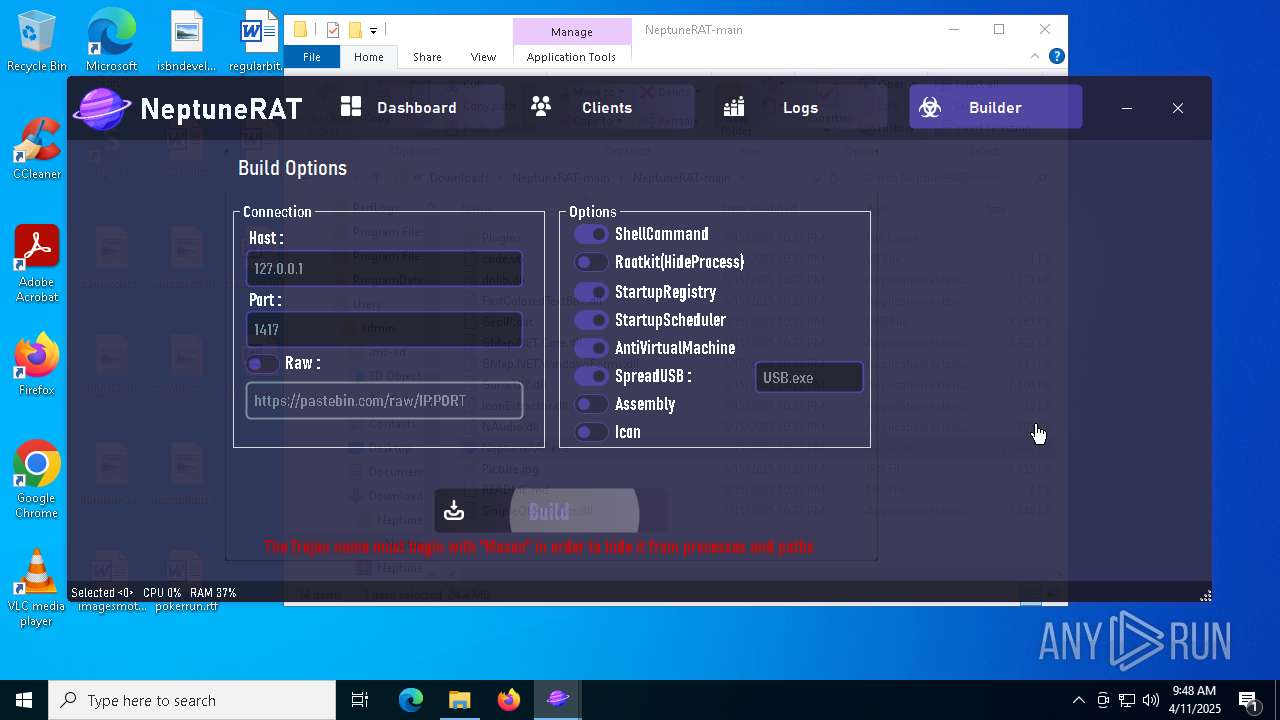
Task: Toggle the Raw connection switch
Action: click(x=262, y=364)
